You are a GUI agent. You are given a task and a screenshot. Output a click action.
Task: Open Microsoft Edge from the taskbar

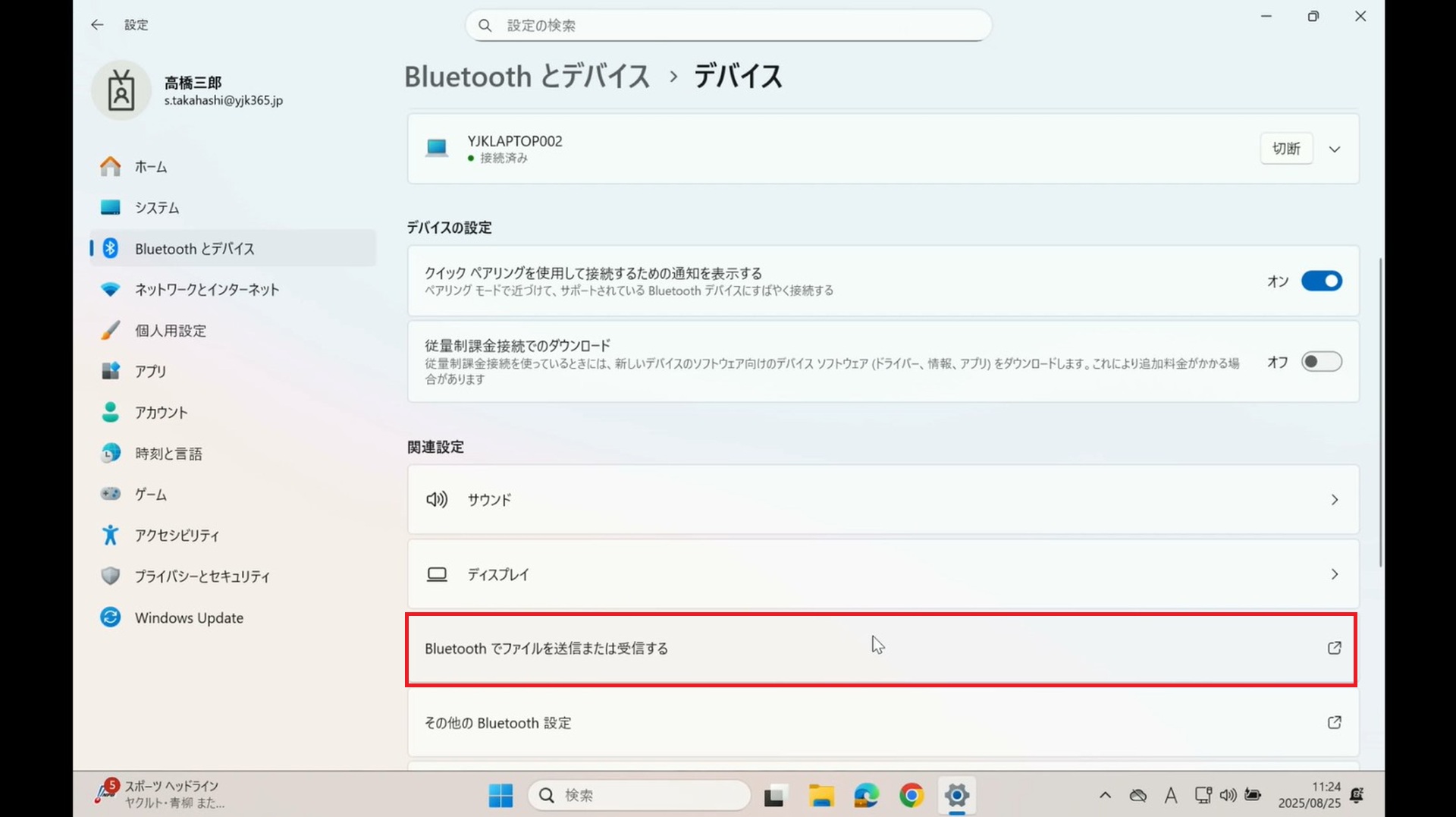pyautogui.click(x=866, y=795)
